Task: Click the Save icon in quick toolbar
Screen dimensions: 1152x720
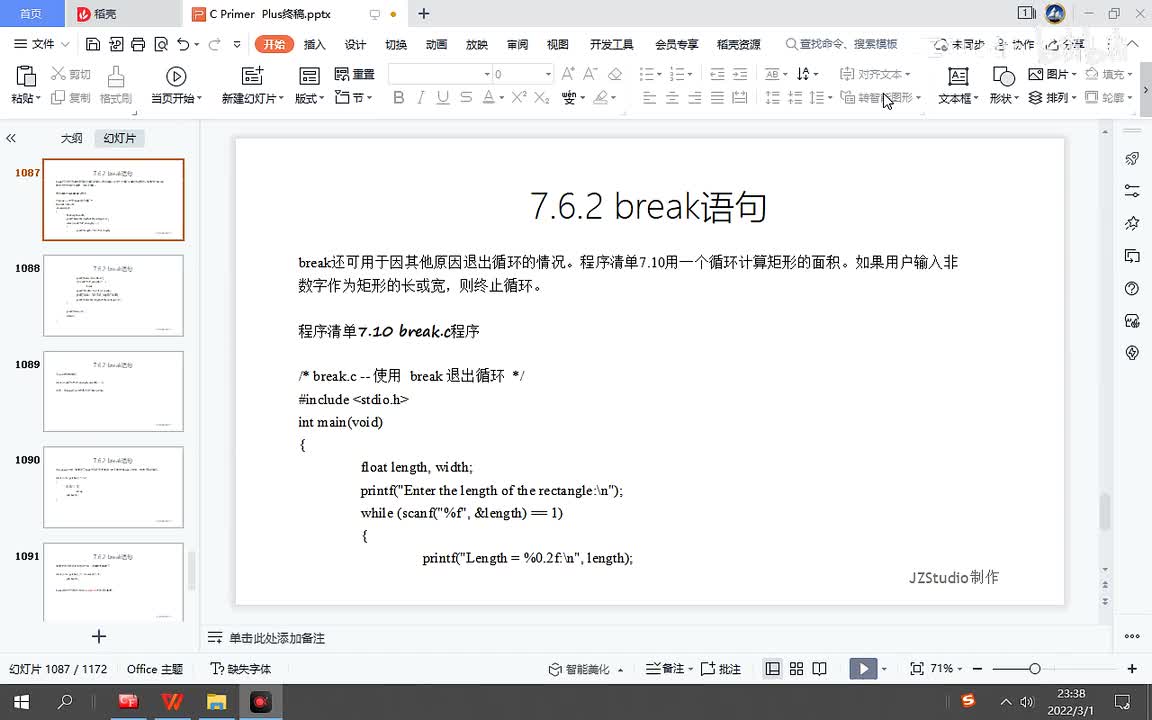Action: pyautogui.click(x=93, y=44)
